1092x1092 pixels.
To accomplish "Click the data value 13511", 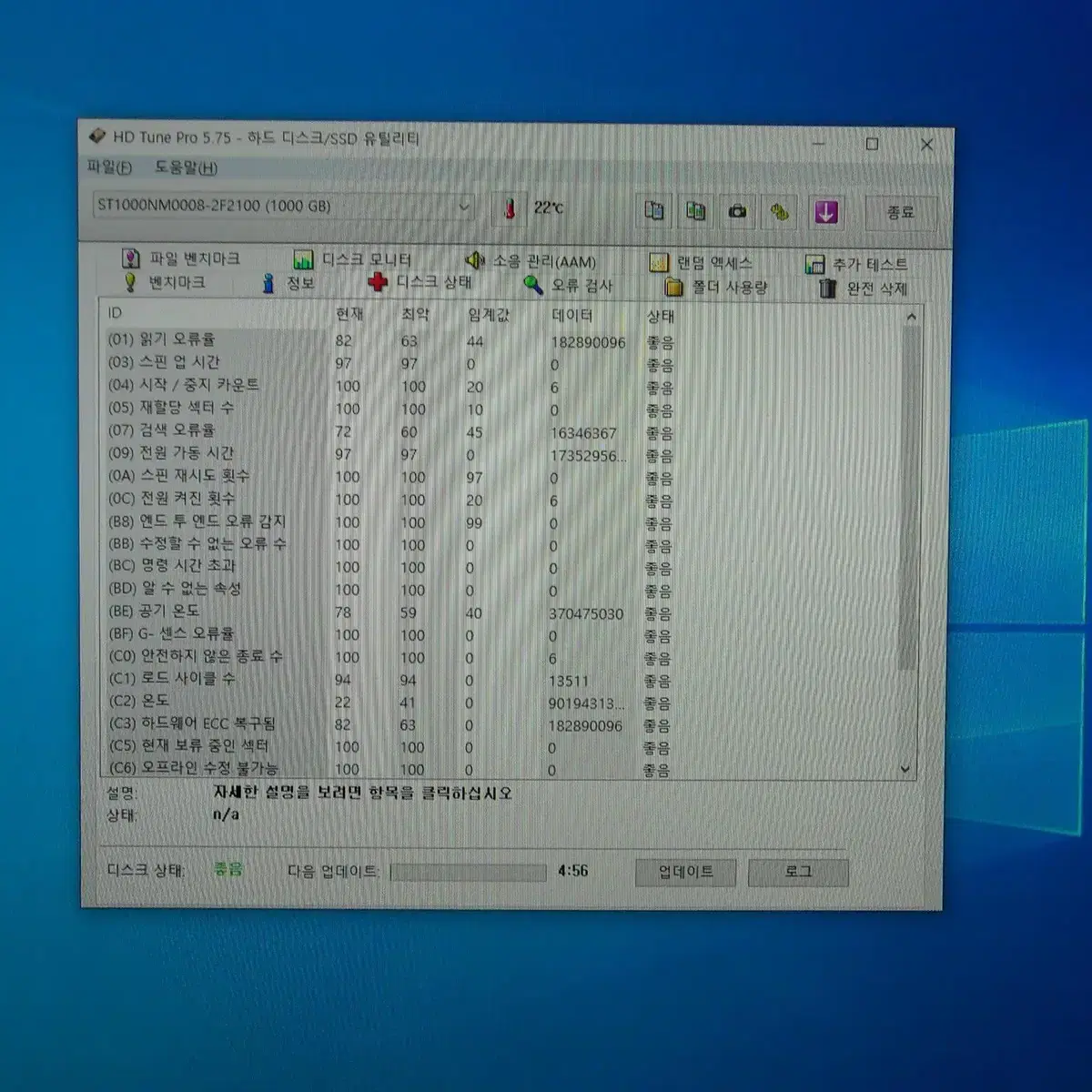I will (569, 681).
